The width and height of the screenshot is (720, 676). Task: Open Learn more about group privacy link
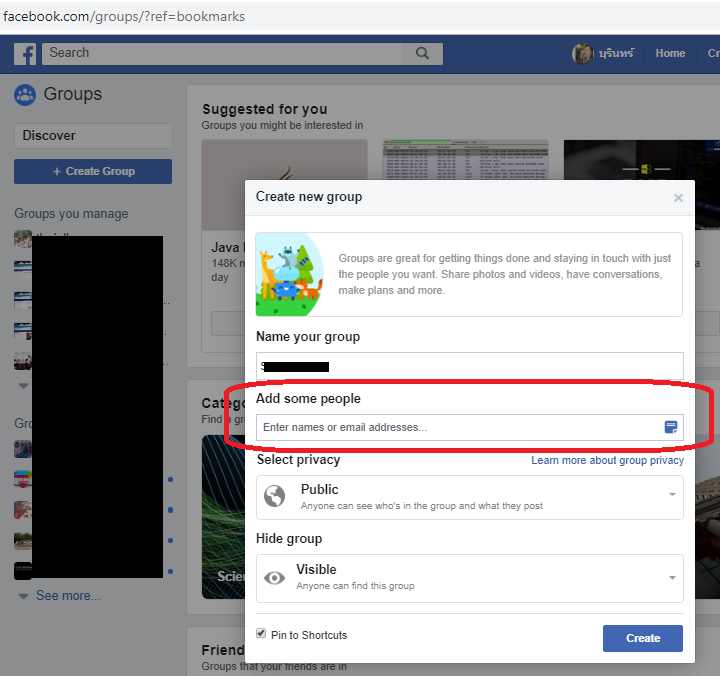(x=607, y=460)
